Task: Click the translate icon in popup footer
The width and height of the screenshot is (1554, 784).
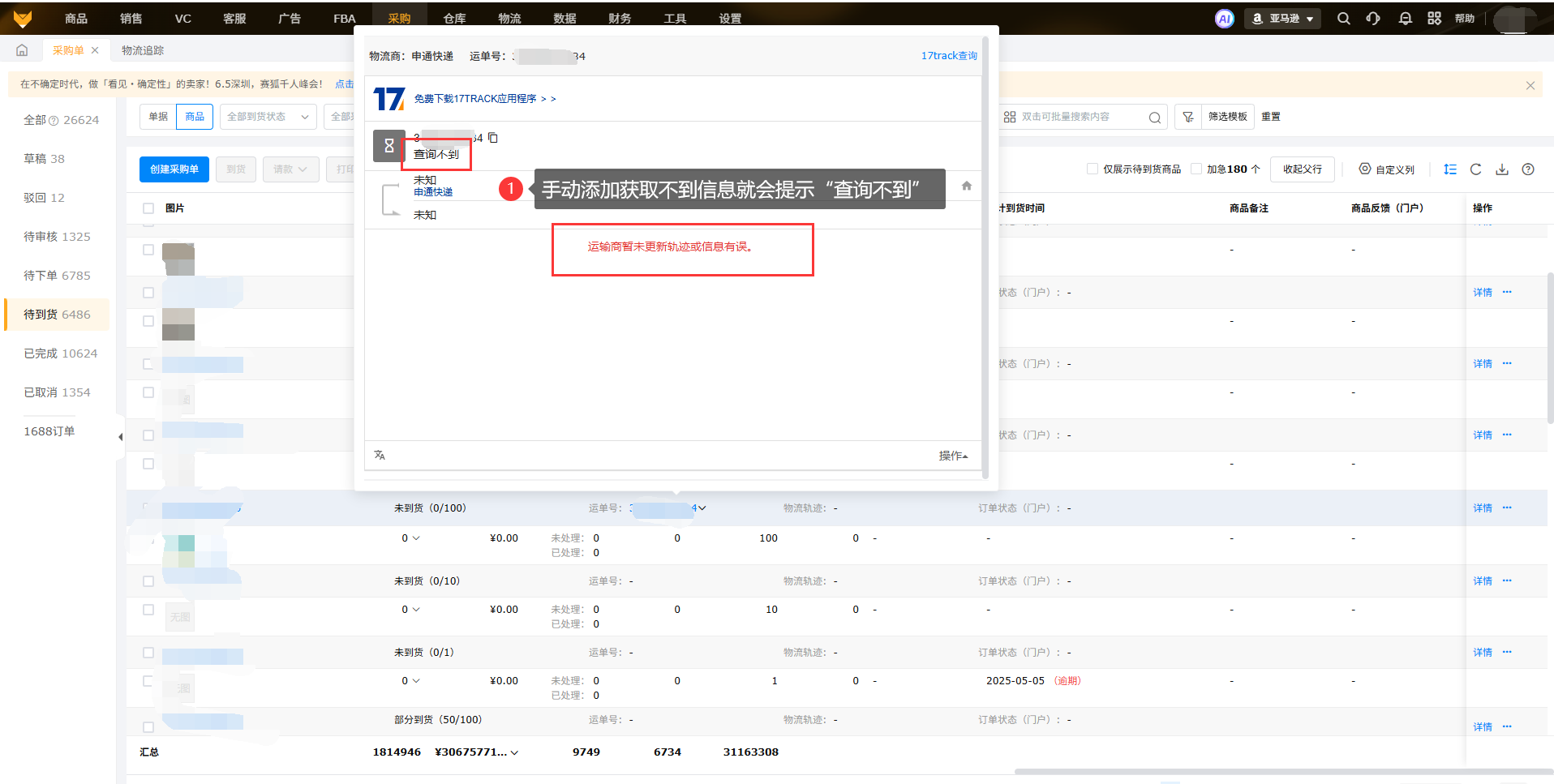Action: tap(380, 455)
